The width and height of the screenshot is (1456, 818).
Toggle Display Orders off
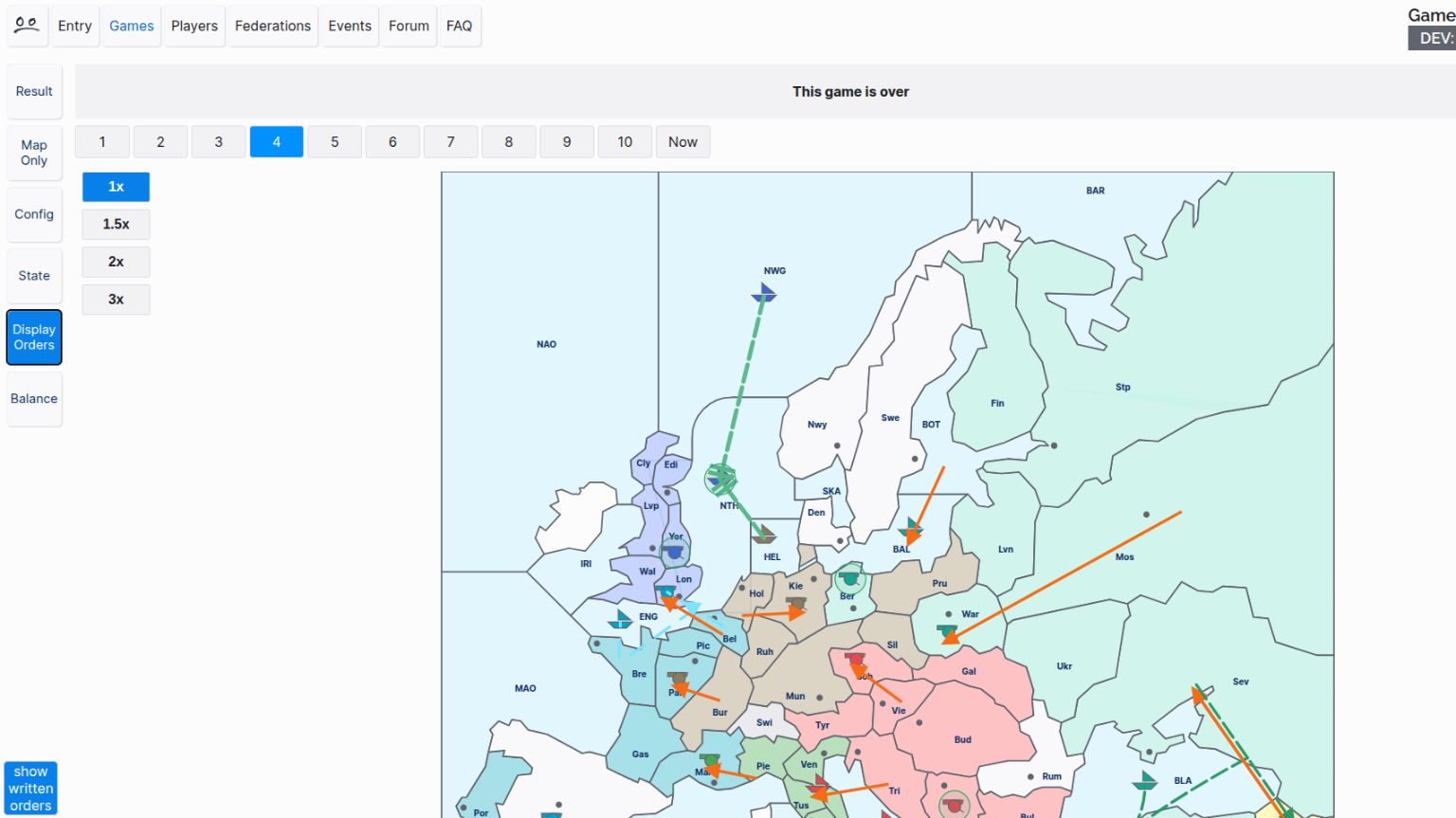(34, 337)
